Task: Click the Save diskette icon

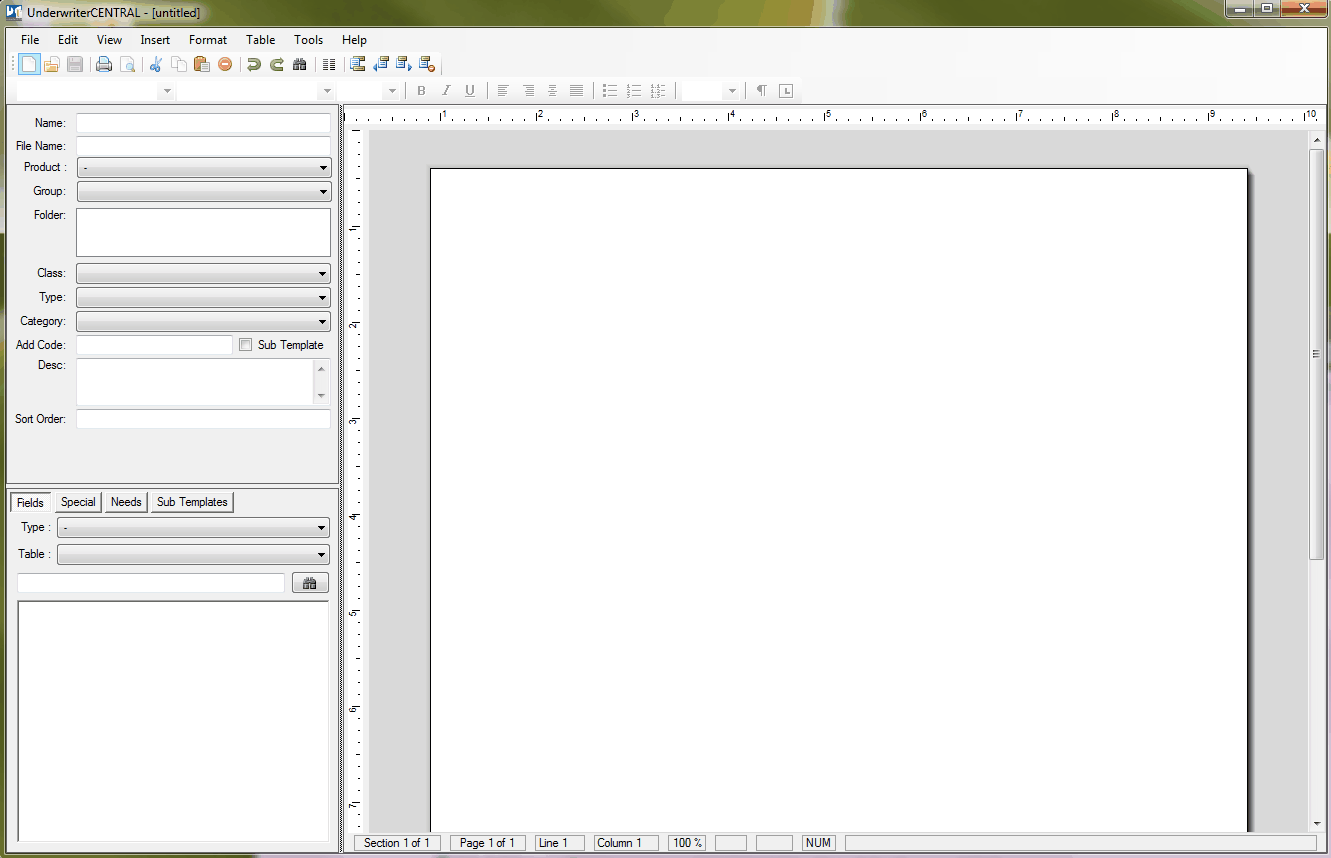Action: coord(75,65)
